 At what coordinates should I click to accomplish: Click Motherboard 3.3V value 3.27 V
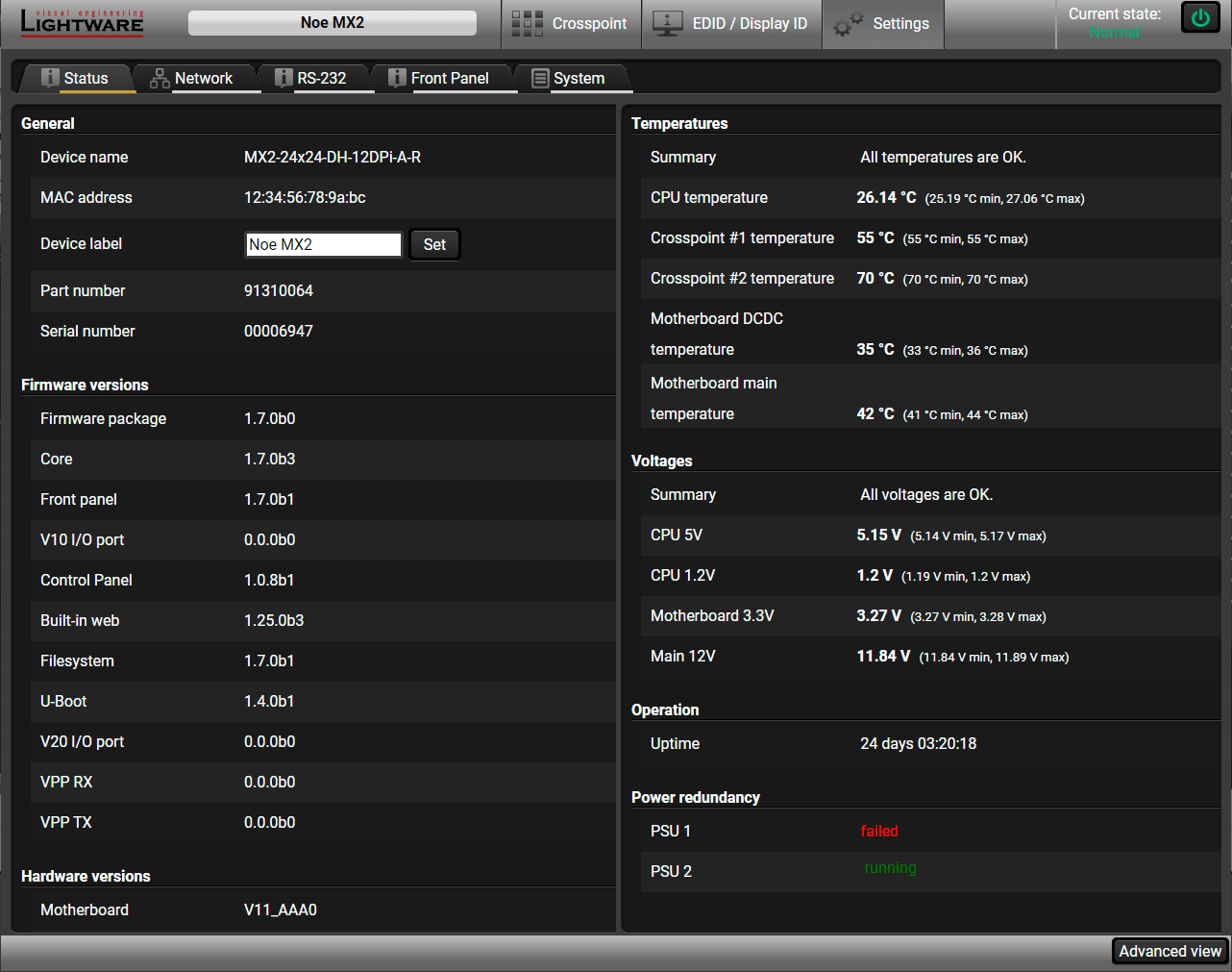point(879,615)
